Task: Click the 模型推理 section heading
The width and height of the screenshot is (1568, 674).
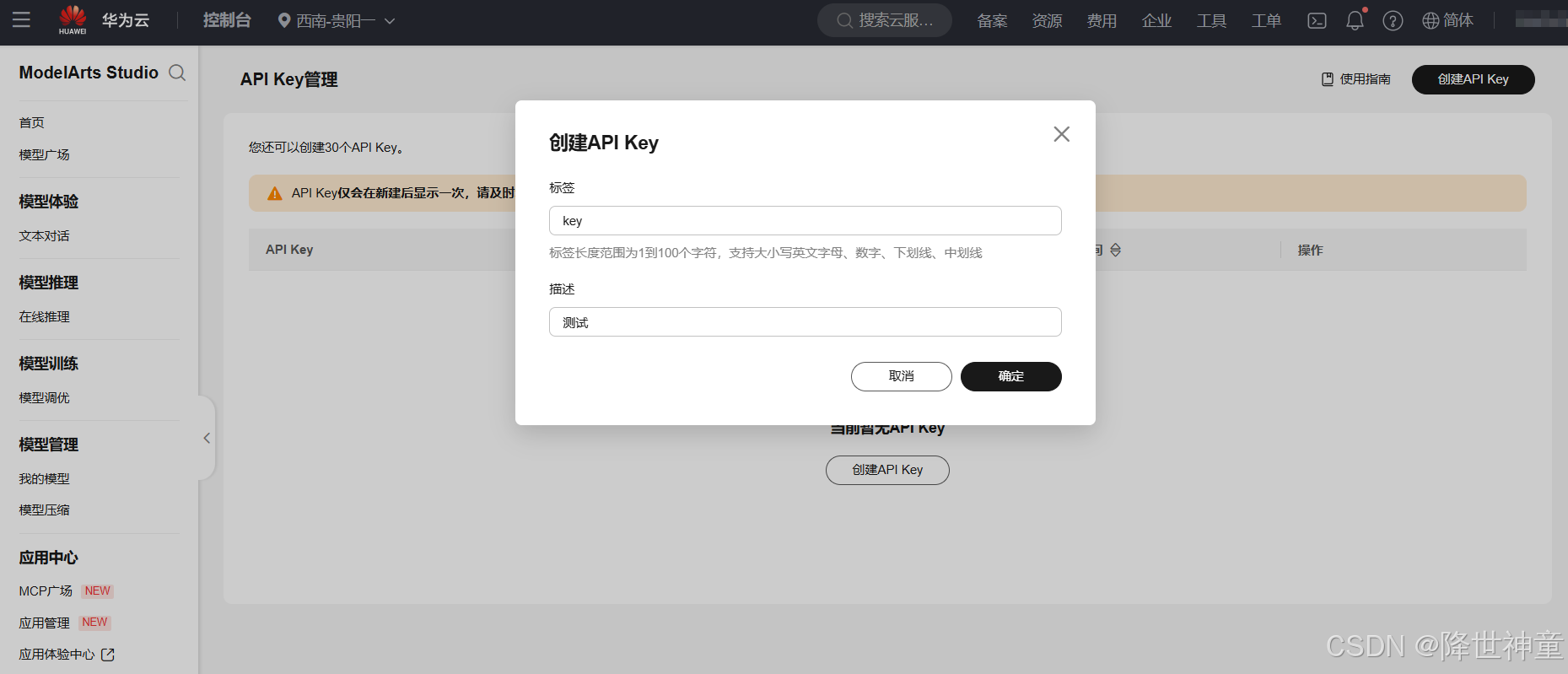Action: (49, 283)
